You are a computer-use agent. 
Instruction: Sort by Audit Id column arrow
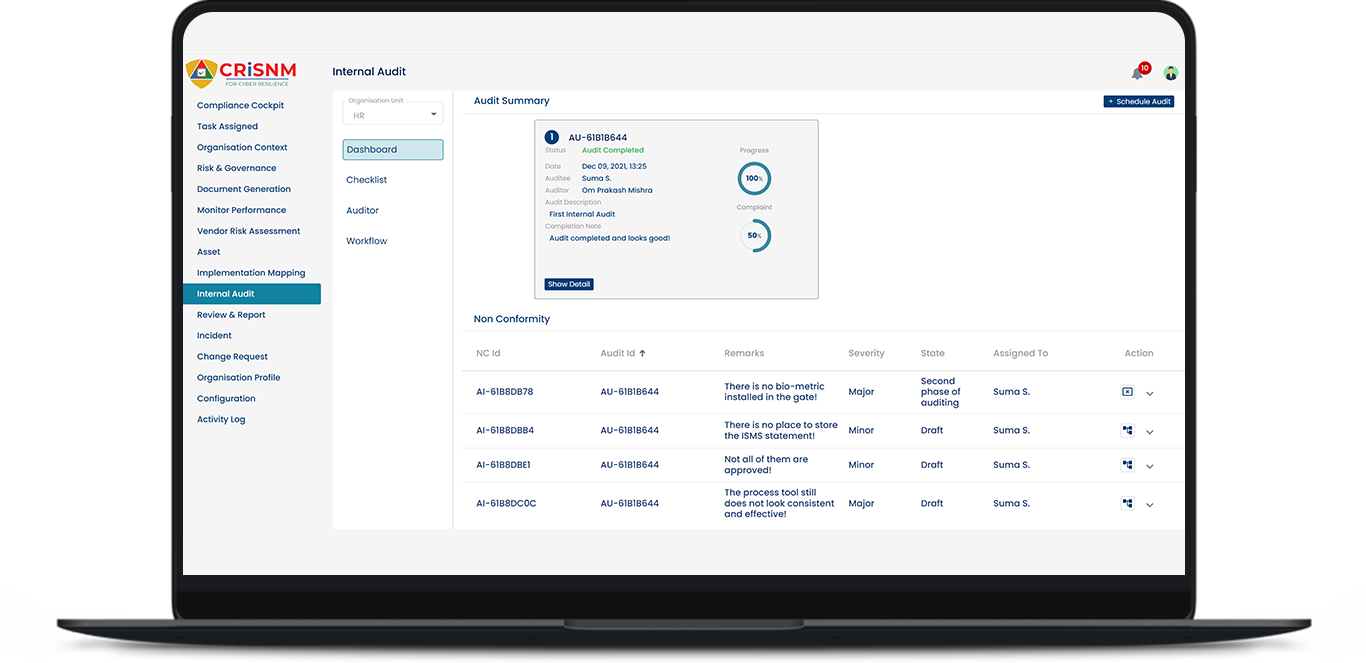[x=642, y=353]
